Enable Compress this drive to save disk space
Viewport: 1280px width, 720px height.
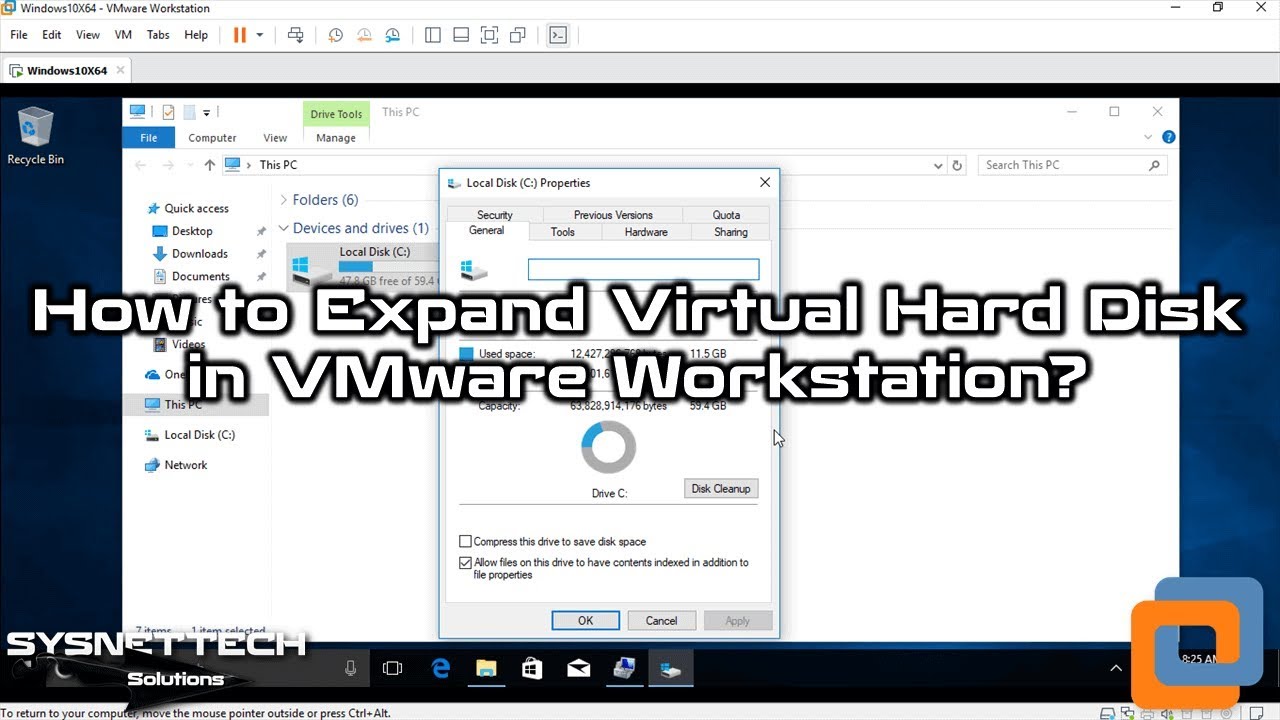click(465, 542)
